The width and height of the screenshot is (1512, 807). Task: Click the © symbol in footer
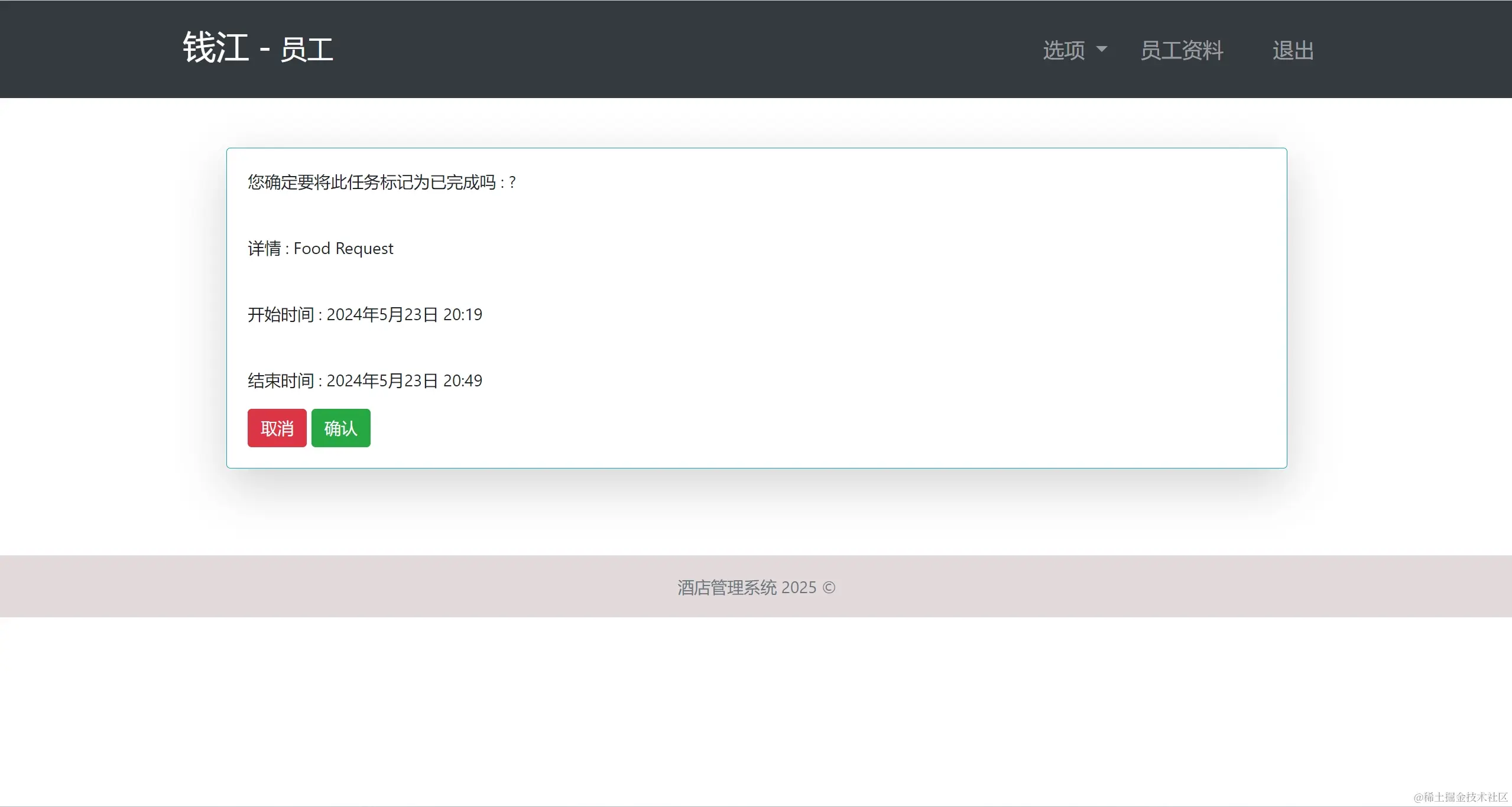[x=829, y=588]
